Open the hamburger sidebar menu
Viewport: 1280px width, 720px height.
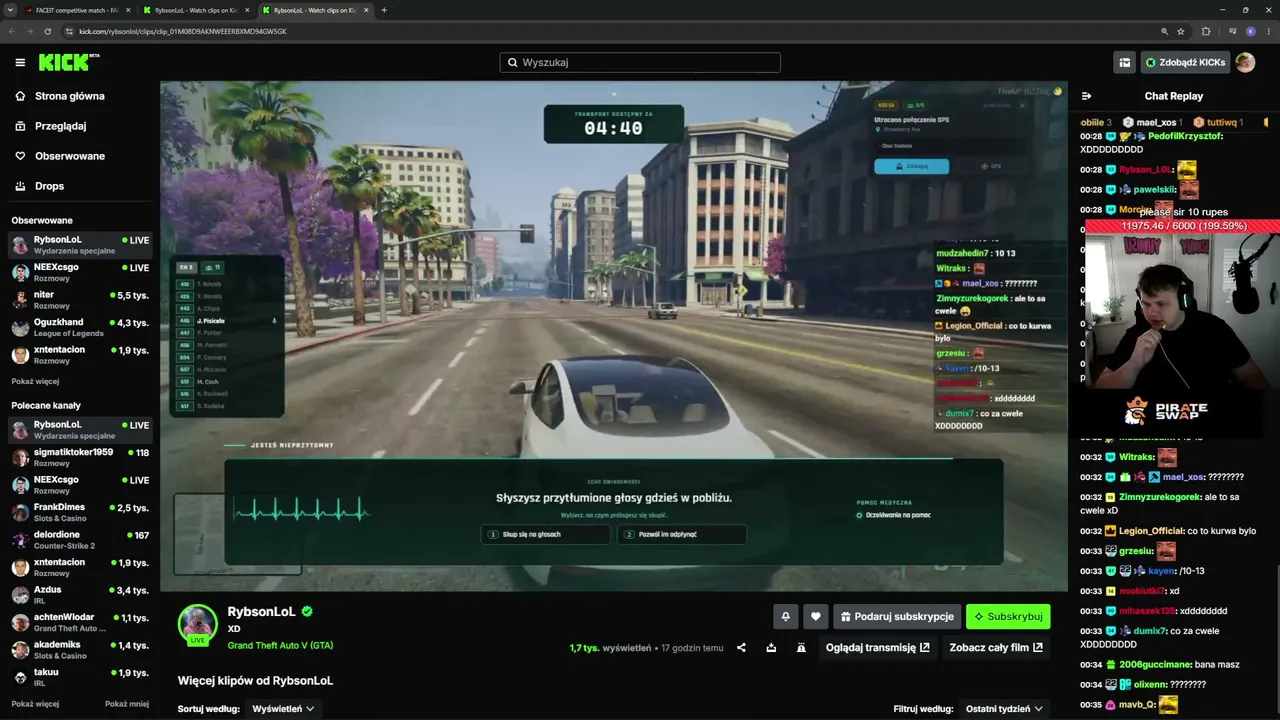[20, 62]
